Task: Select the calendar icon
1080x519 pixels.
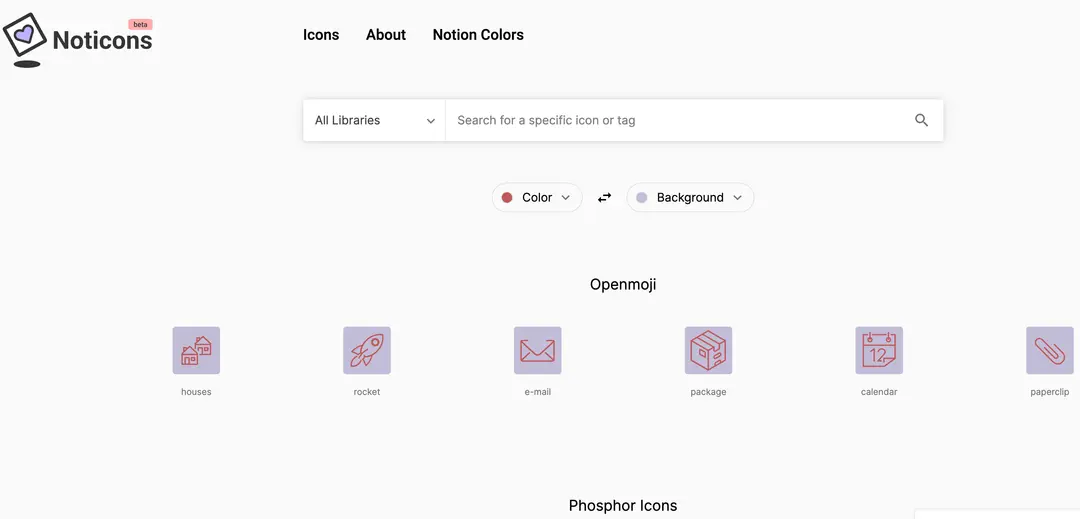Action: (879, 350)
